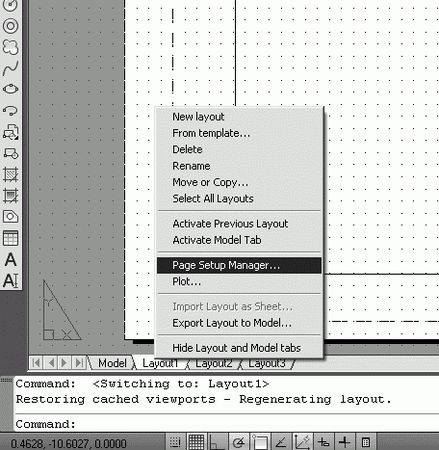Image resolution: width=439 pixels, height=450 pixels.
Task: Select the Revision Cloud tool
Action: pos(10,47)
